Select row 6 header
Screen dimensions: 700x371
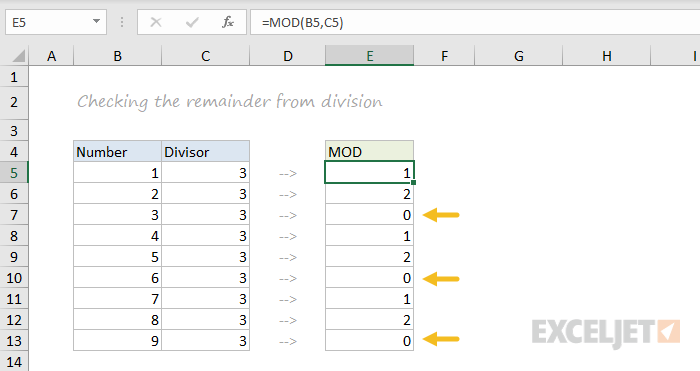pyautogui.click(x=14, y=194)
